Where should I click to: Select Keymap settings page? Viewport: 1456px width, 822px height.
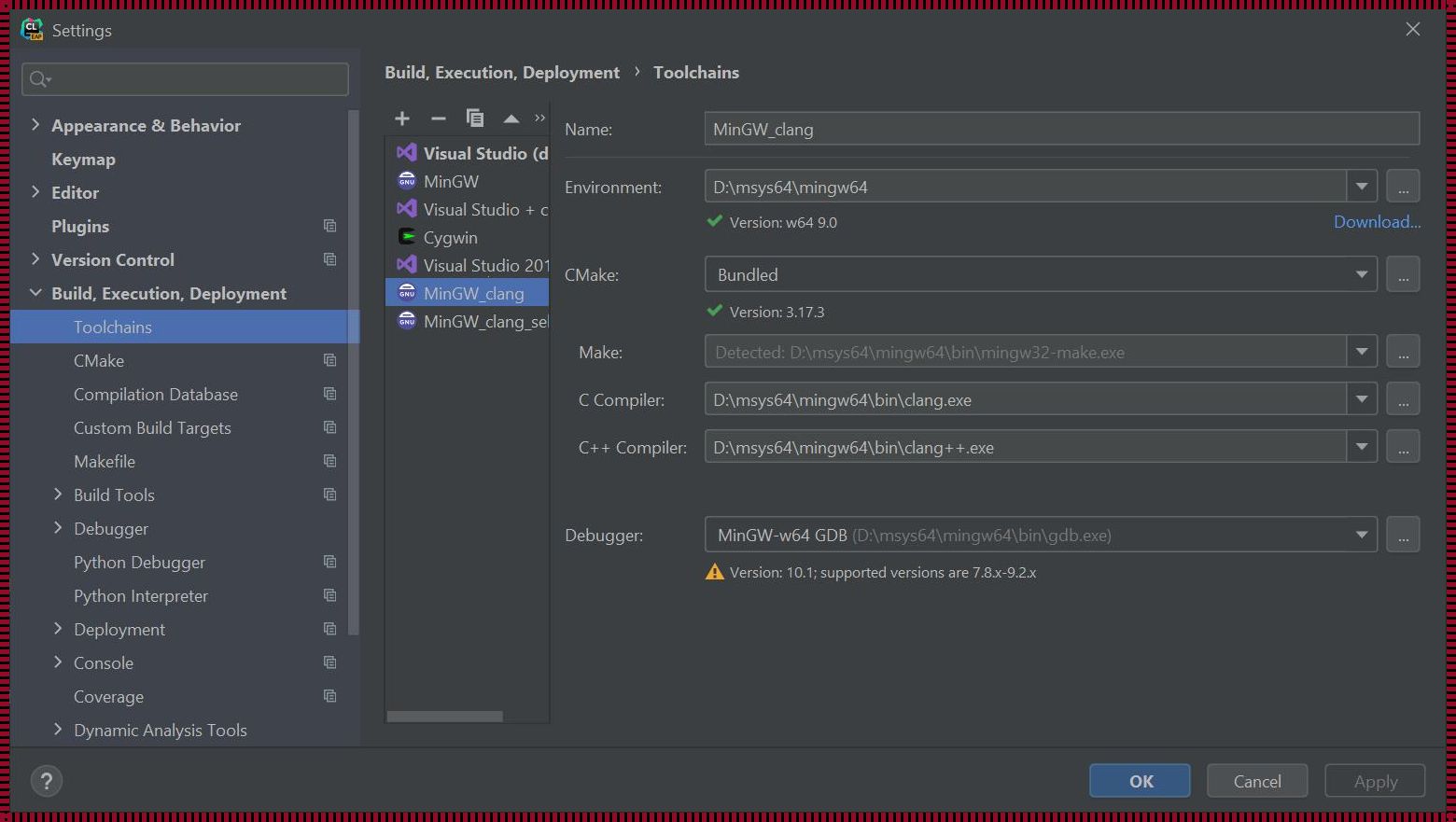click(83, 159)
